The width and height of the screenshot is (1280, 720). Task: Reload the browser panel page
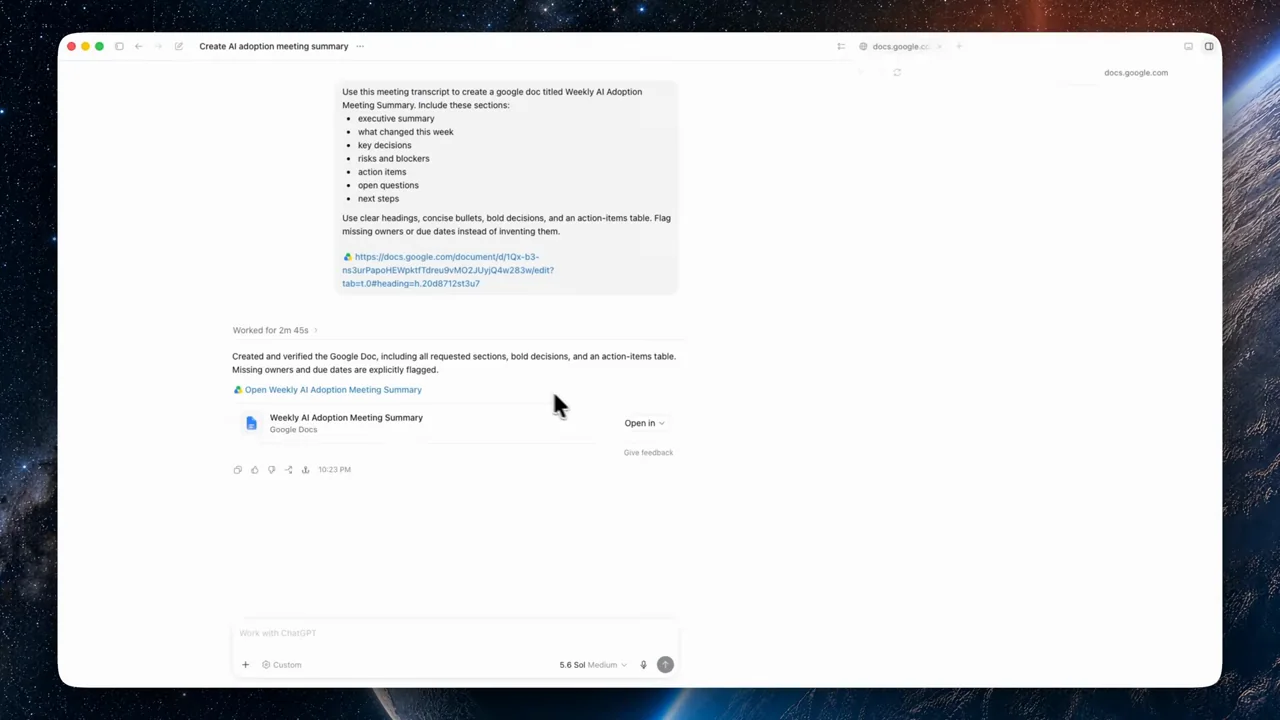coord(897,72)
